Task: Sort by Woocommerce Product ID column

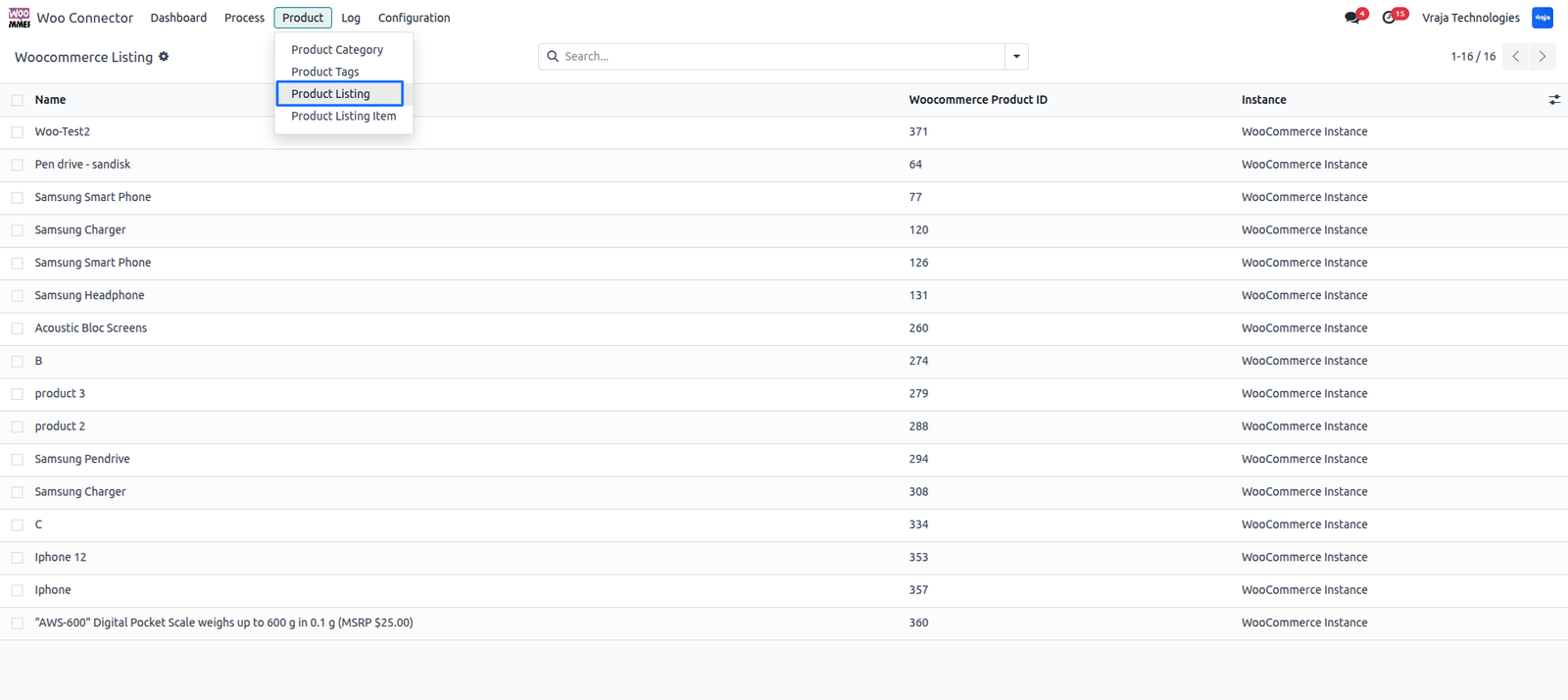Action: 978,100
